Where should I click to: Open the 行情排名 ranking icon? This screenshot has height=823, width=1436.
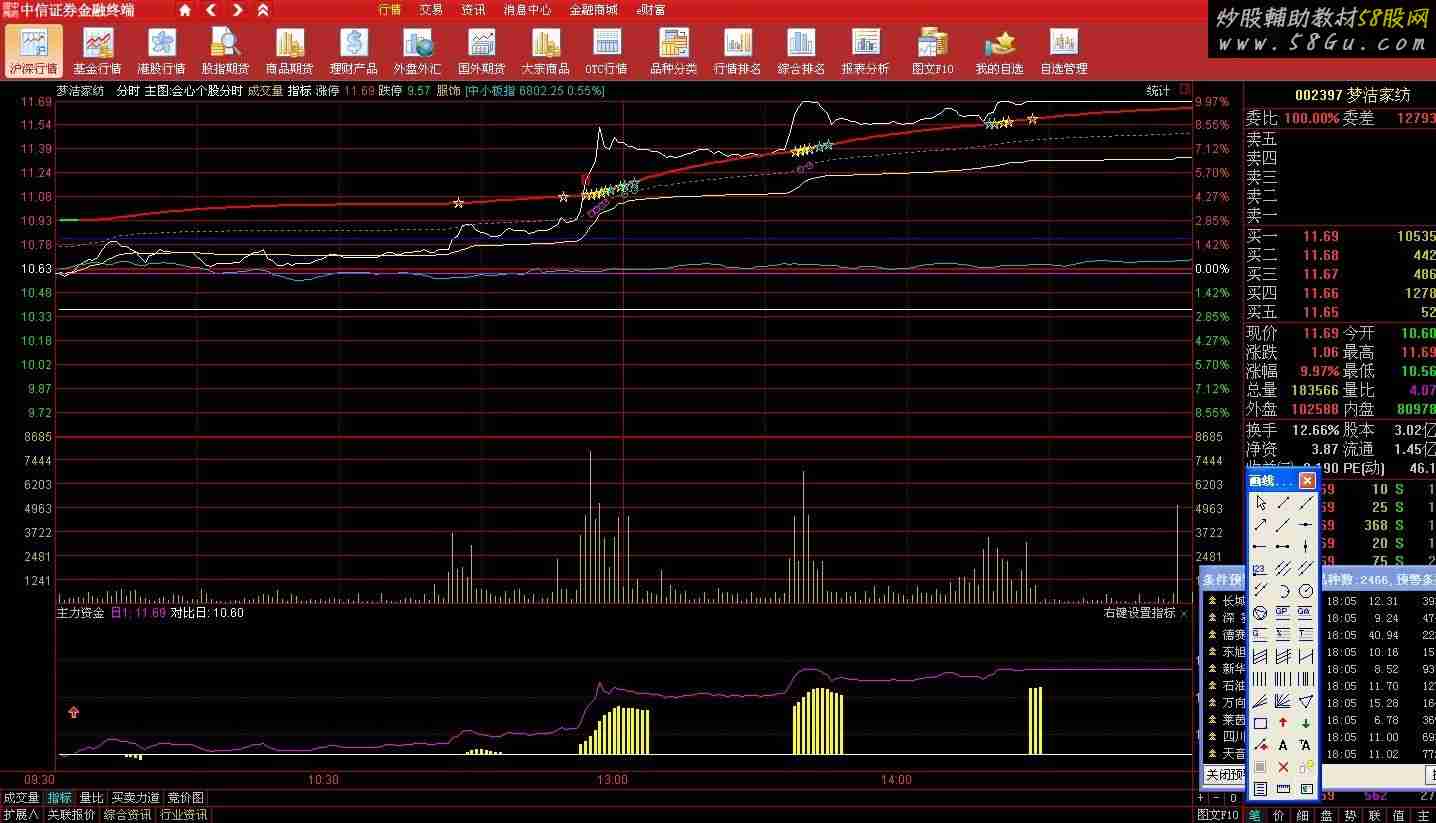click(737, 50)
